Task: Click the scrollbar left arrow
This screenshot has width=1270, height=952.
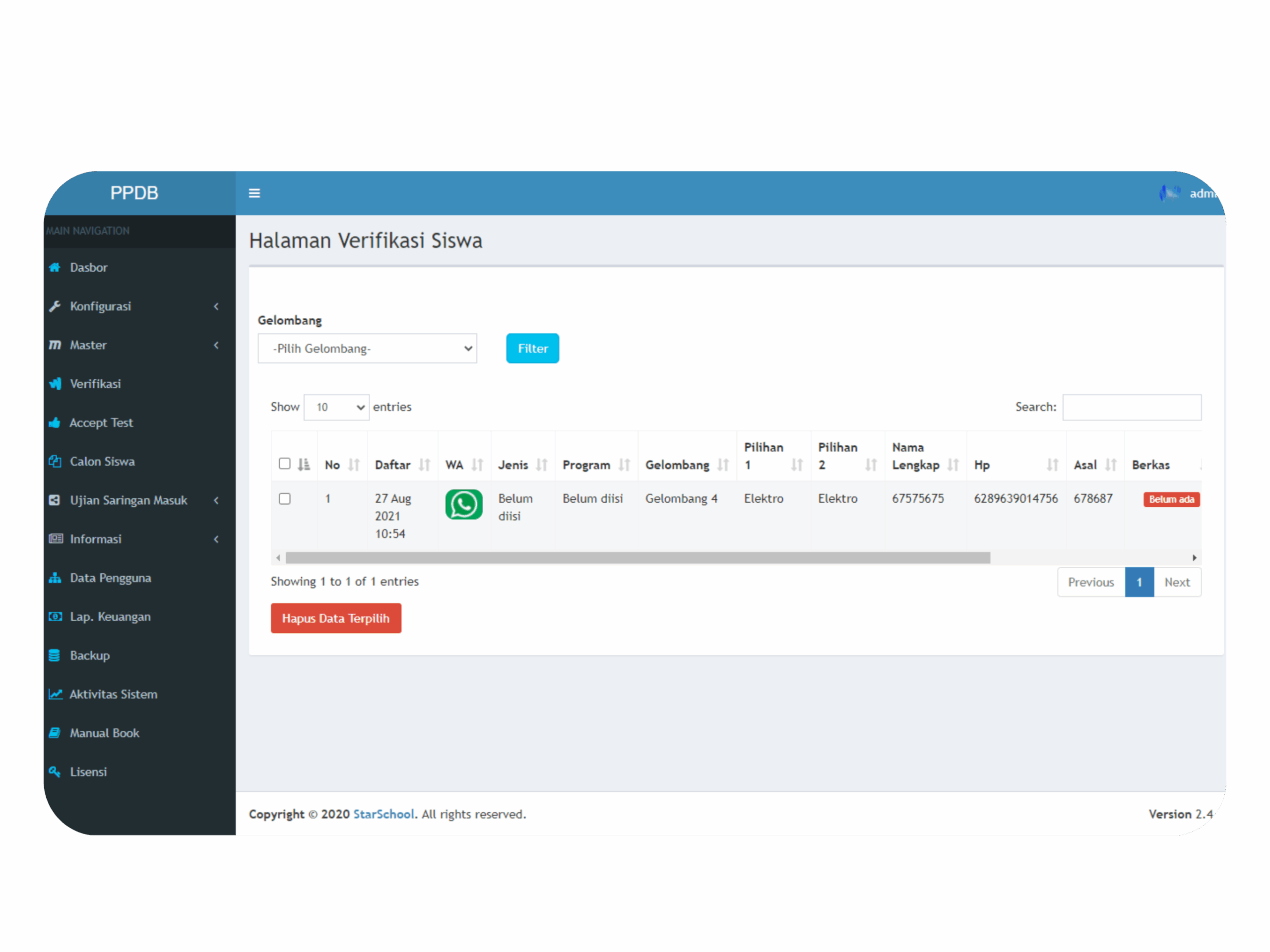Action: click(278, 558)
